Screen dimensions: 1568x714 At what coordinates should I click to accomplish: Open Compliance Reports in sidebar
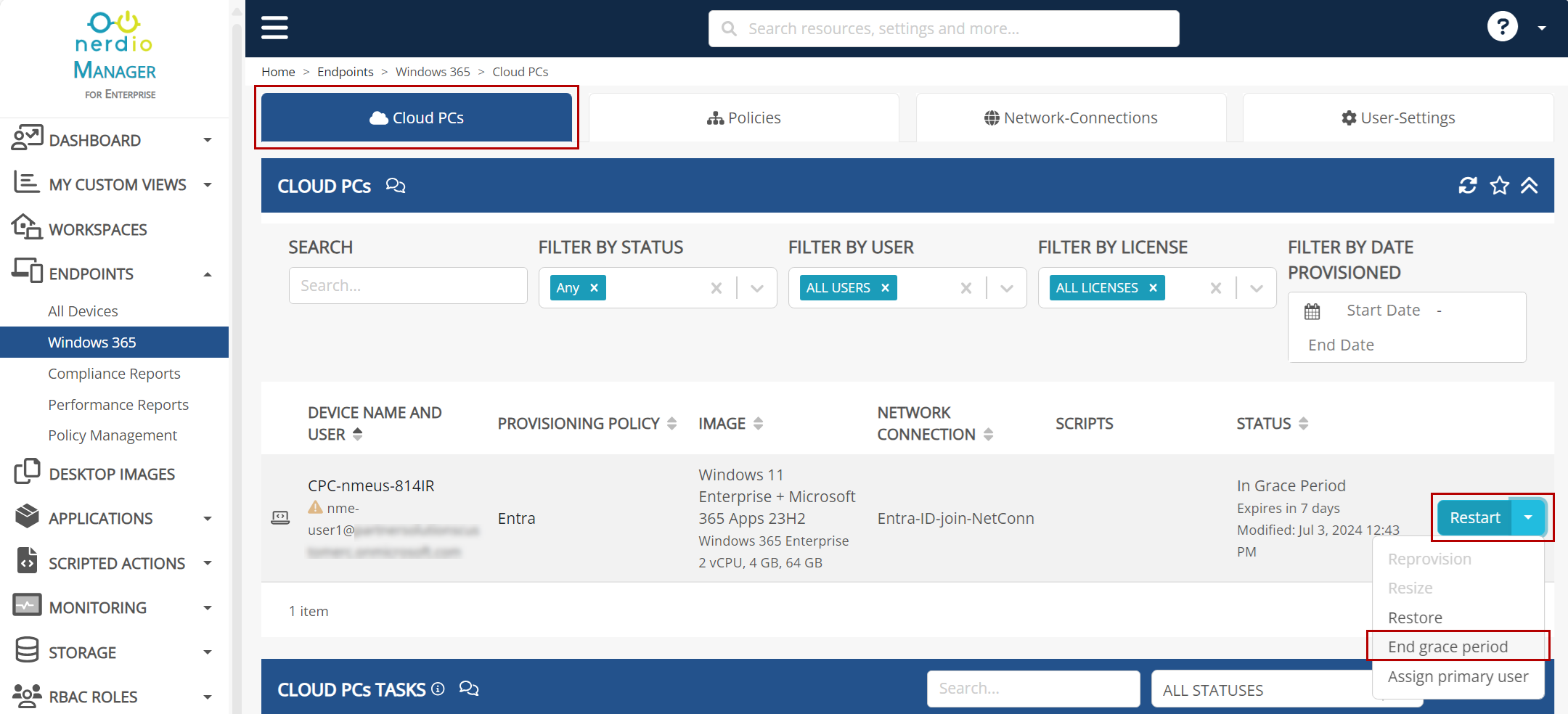[114, 374]
